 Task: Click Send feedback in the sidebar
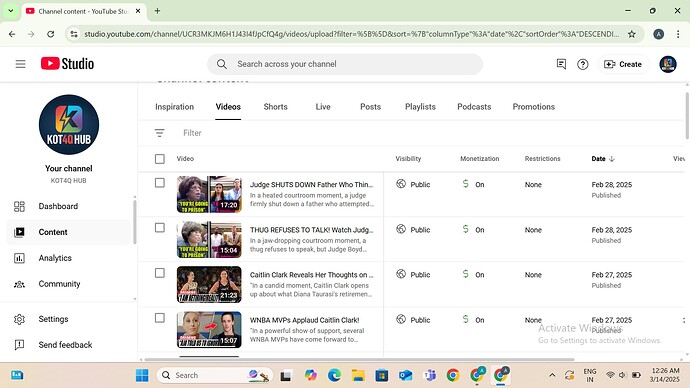70,345
